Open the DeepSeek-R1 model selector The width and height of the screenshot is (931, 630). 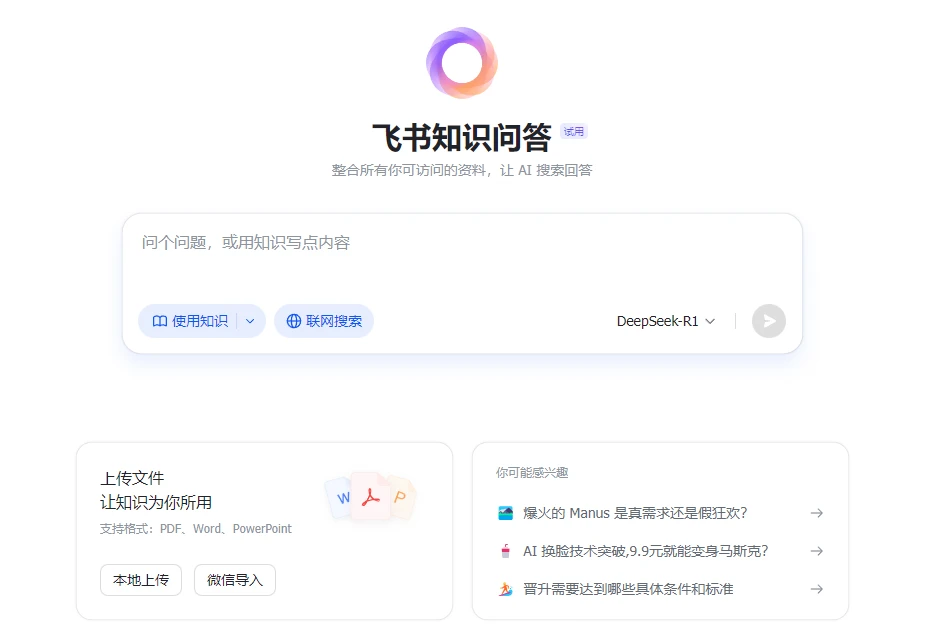click(665, 321)
